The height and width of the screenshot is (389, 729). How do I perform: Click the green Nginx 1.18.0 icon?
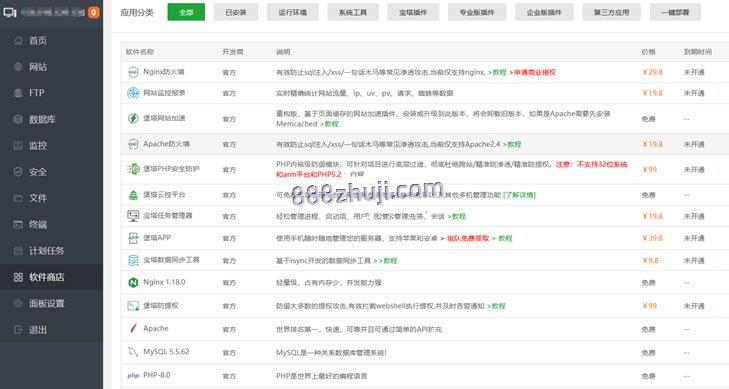tap(133, 282)
